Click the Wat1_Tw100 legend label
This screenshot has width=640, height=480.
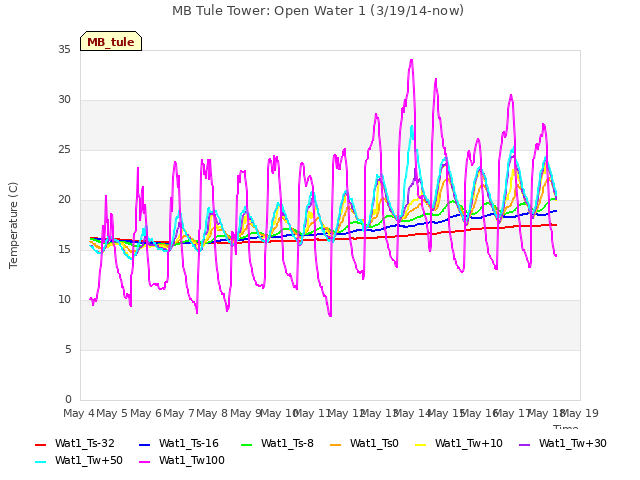pyautogui.click(x=191, y=460)
